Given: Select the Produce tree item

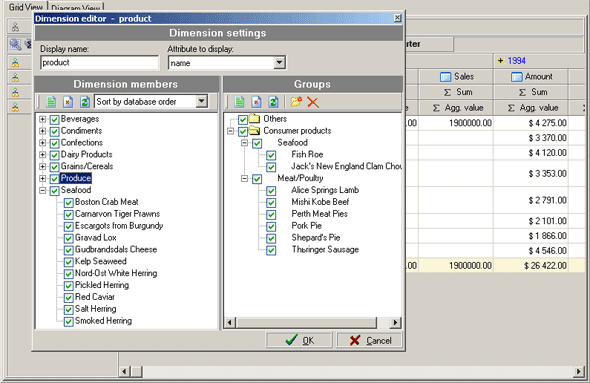Looking at the screenshot, I should 76,178.
